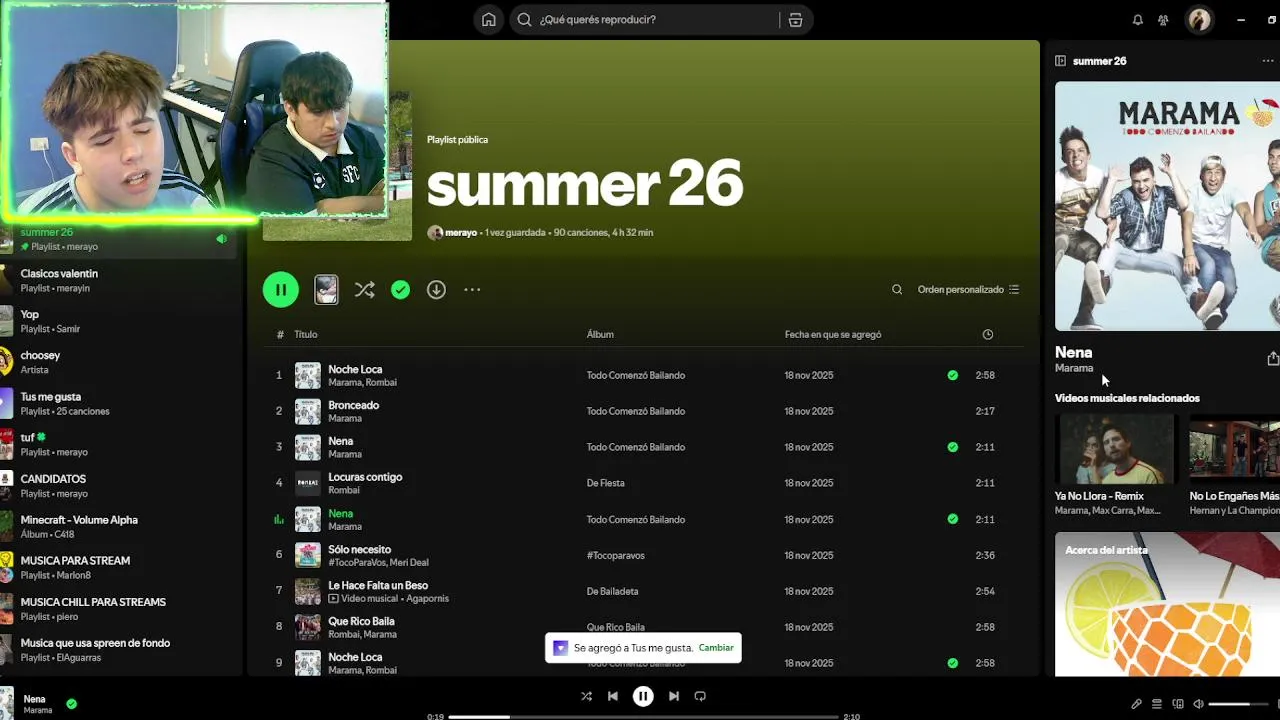This screenshot has width=1280, height=720.
Task: Share the song from now playing panel
Action: pos(1272,358)
